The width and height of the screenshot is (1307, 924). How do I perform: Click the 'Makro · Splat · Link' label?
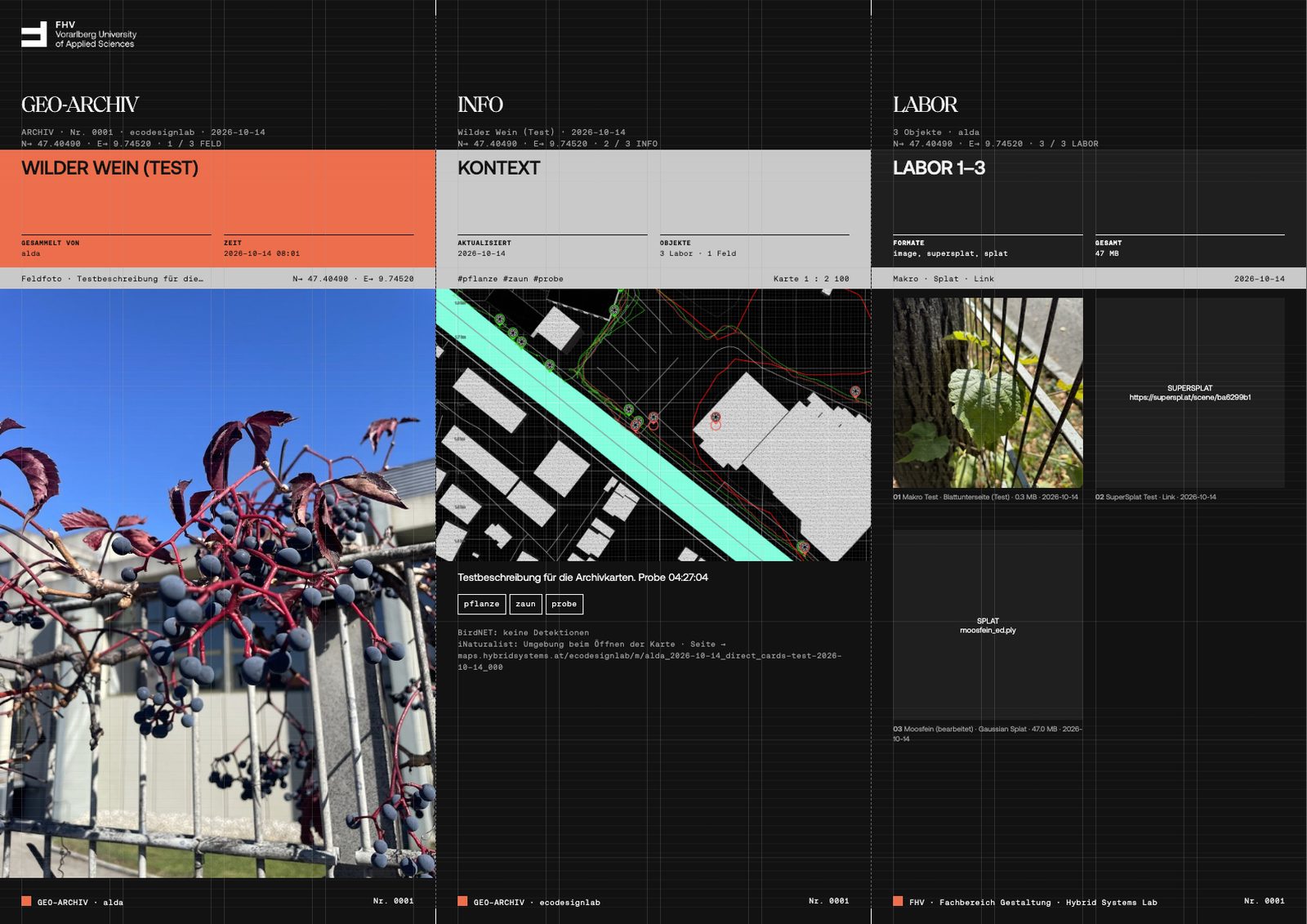pyautogui.click(x=943, y=279)
